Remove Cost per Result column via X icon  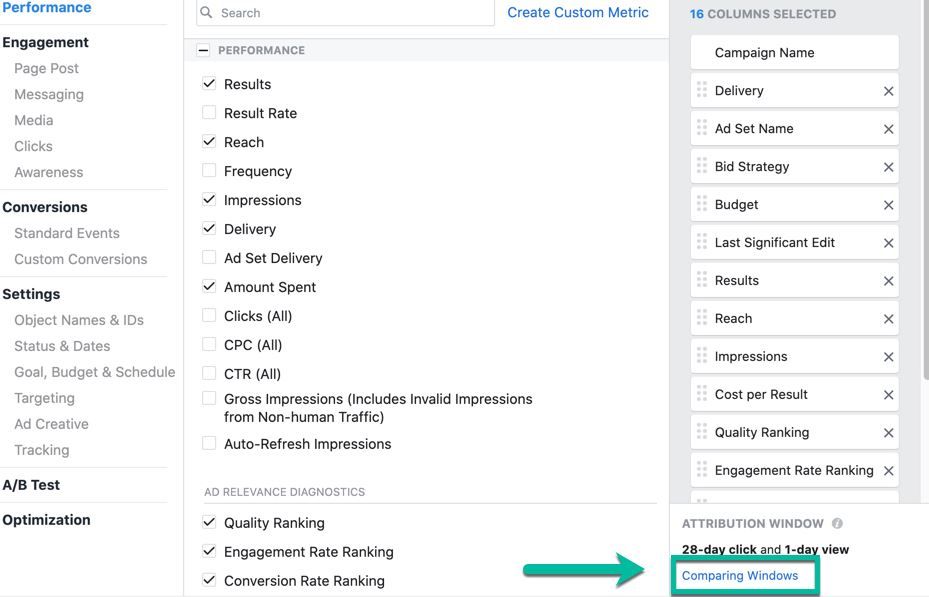click(888, 394)
